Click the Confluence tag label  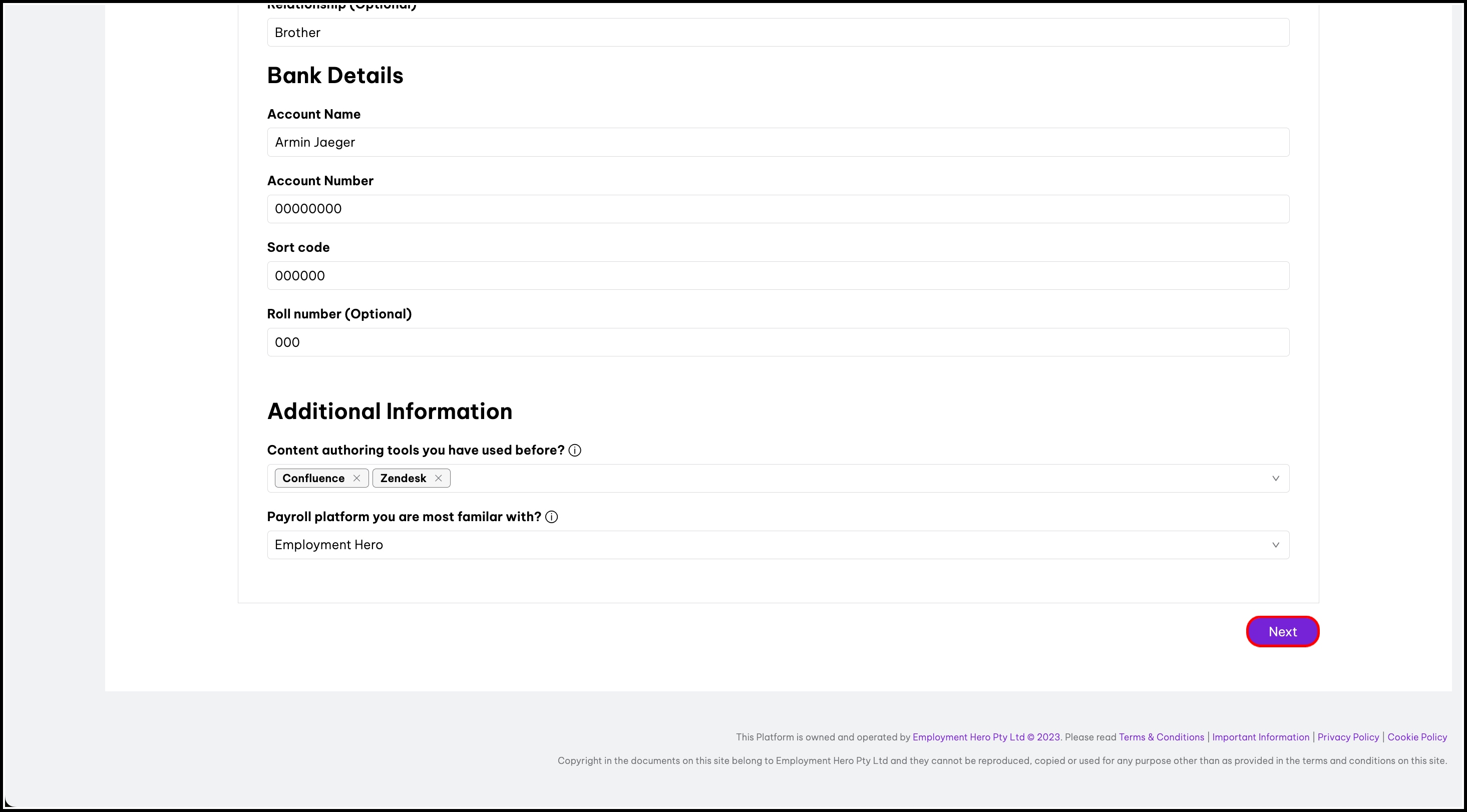click(x=313, y=478)
